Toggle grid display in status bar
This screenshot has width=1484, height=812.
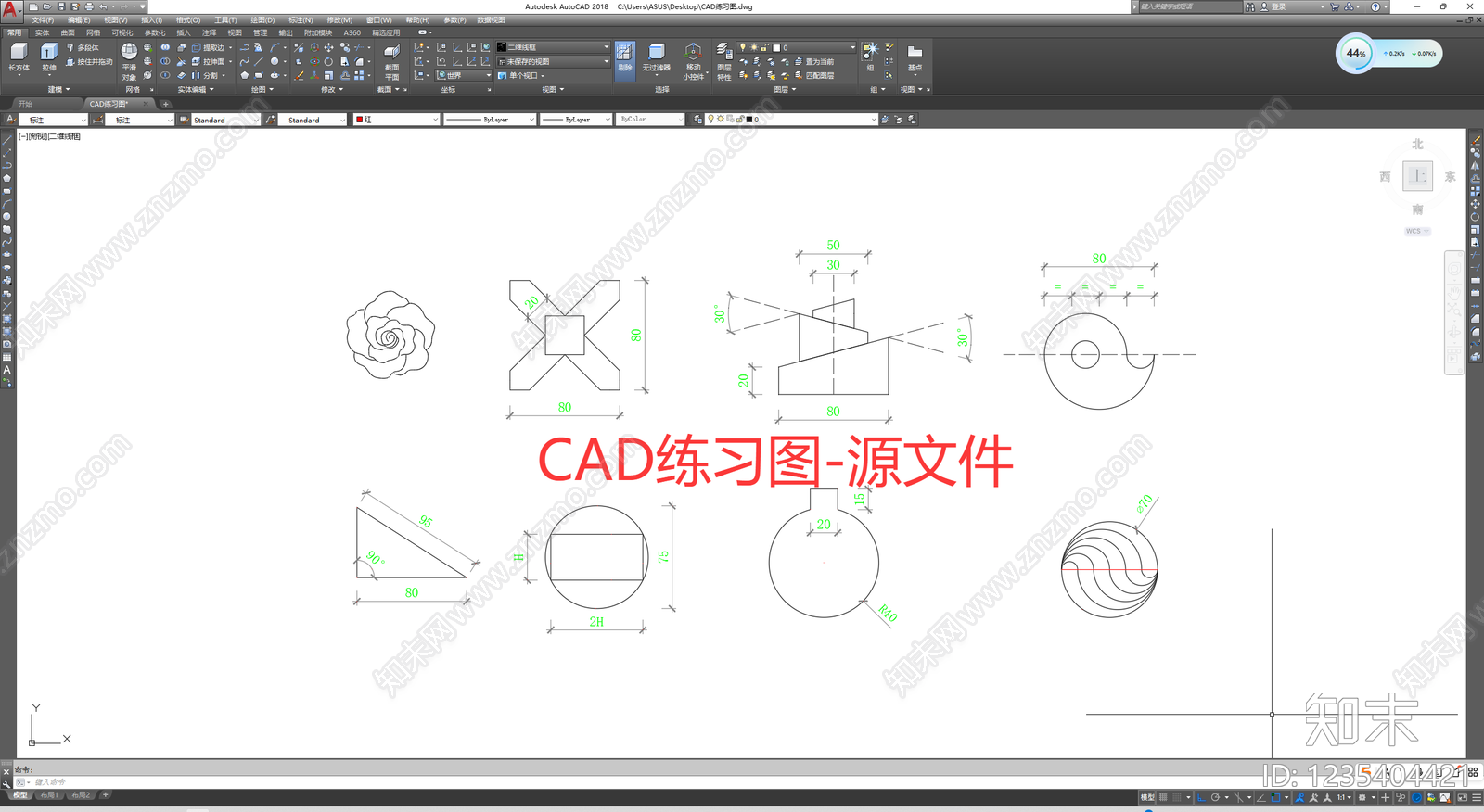click(x=1163, y=797)
